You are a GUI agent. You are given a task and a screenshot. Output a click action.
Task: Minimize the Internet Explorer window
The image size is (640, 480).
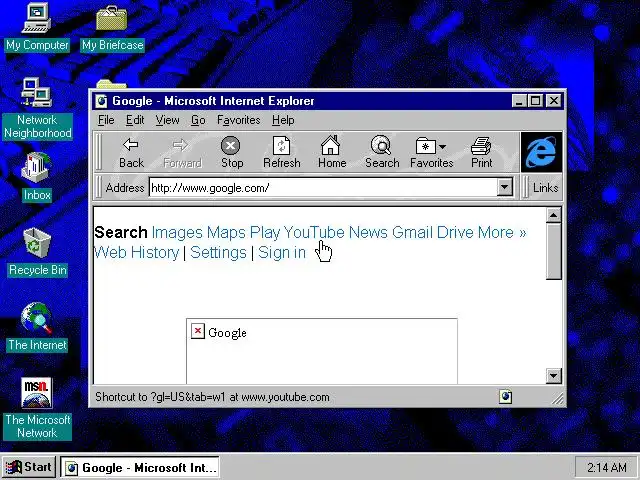point(519,101)
